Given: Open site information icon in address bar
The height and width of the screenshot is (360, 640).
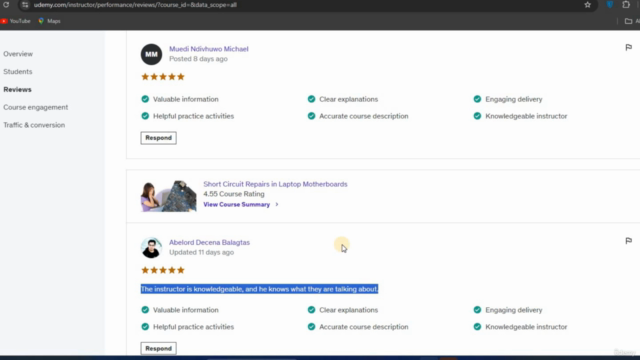Looking at the screenshot, I should tap(25, 5).
